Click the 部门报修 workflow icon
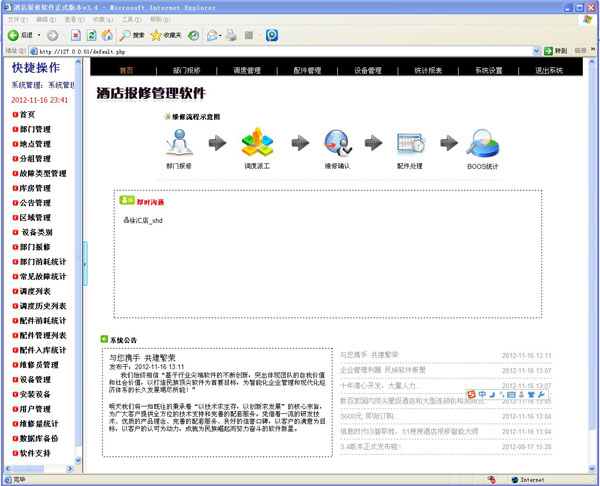 tap(179, 142)
